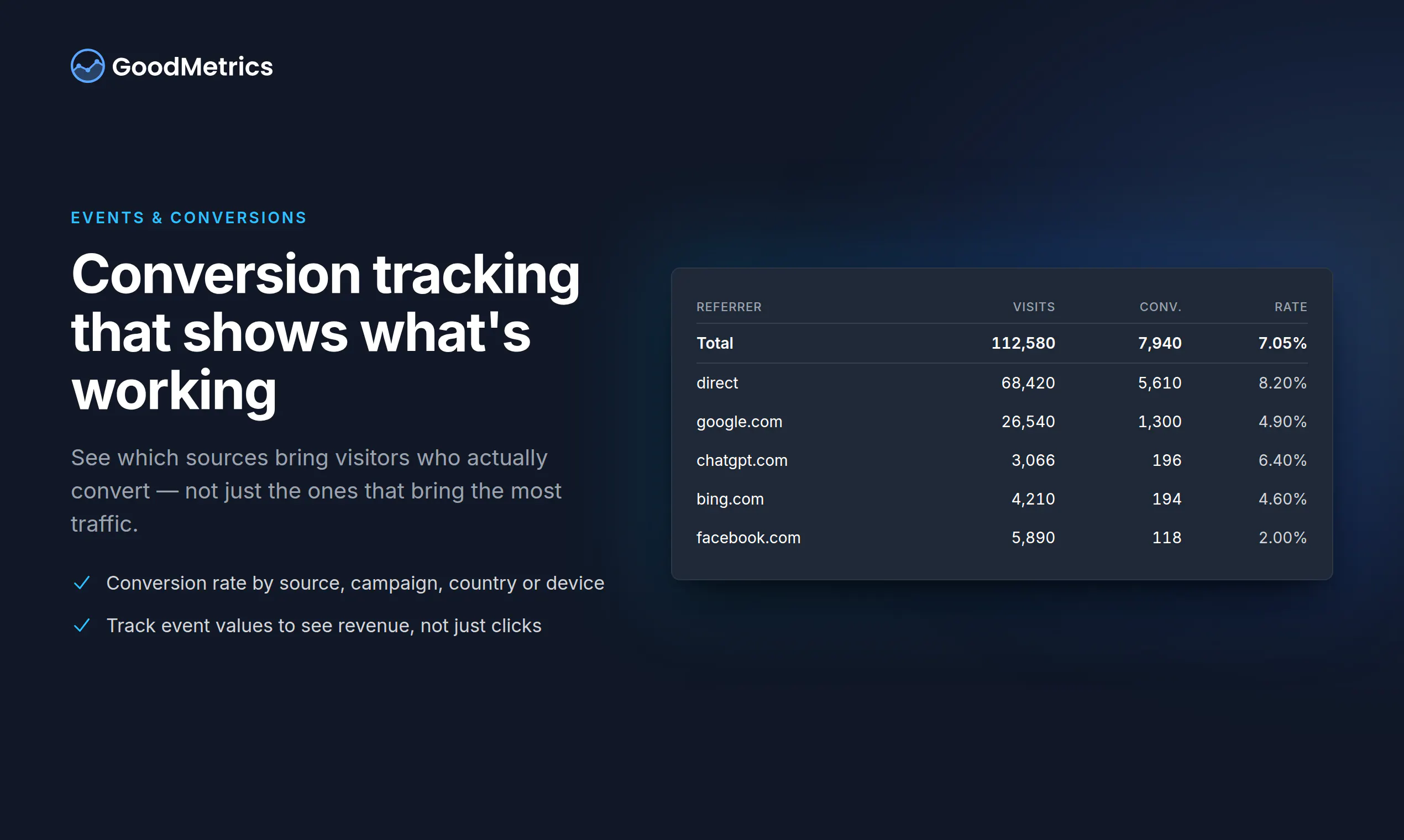The width and height of the screenshot is (1404, 840).
Task: Click conversions value 194
Action: tap(1167, 498)
